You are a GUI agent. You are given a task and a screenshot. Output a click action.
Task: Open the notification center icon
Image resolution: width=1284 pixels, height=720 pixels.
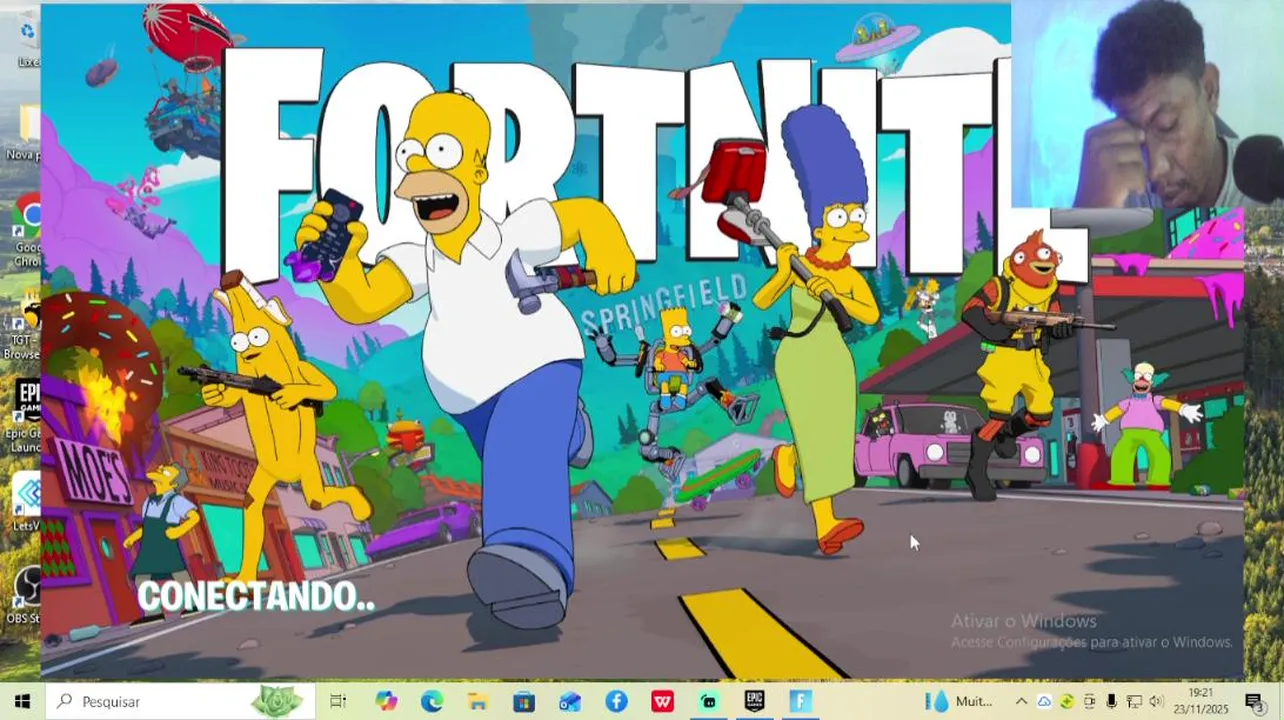click(x=1253, y=702)
